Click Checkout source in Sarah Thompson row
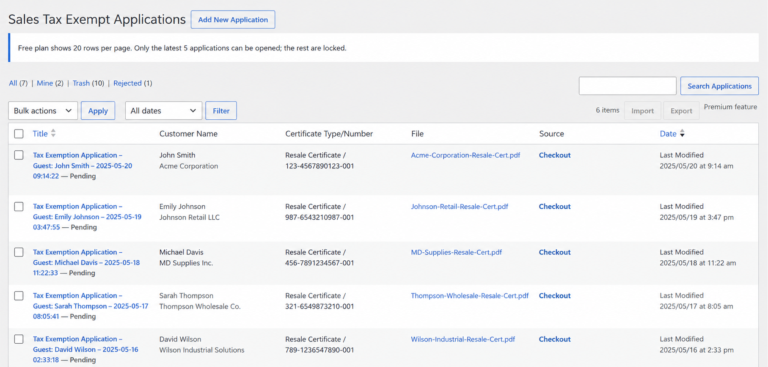The width and height of the screenshot is (768, 367). pyautogui.click(x=555, y=296)
